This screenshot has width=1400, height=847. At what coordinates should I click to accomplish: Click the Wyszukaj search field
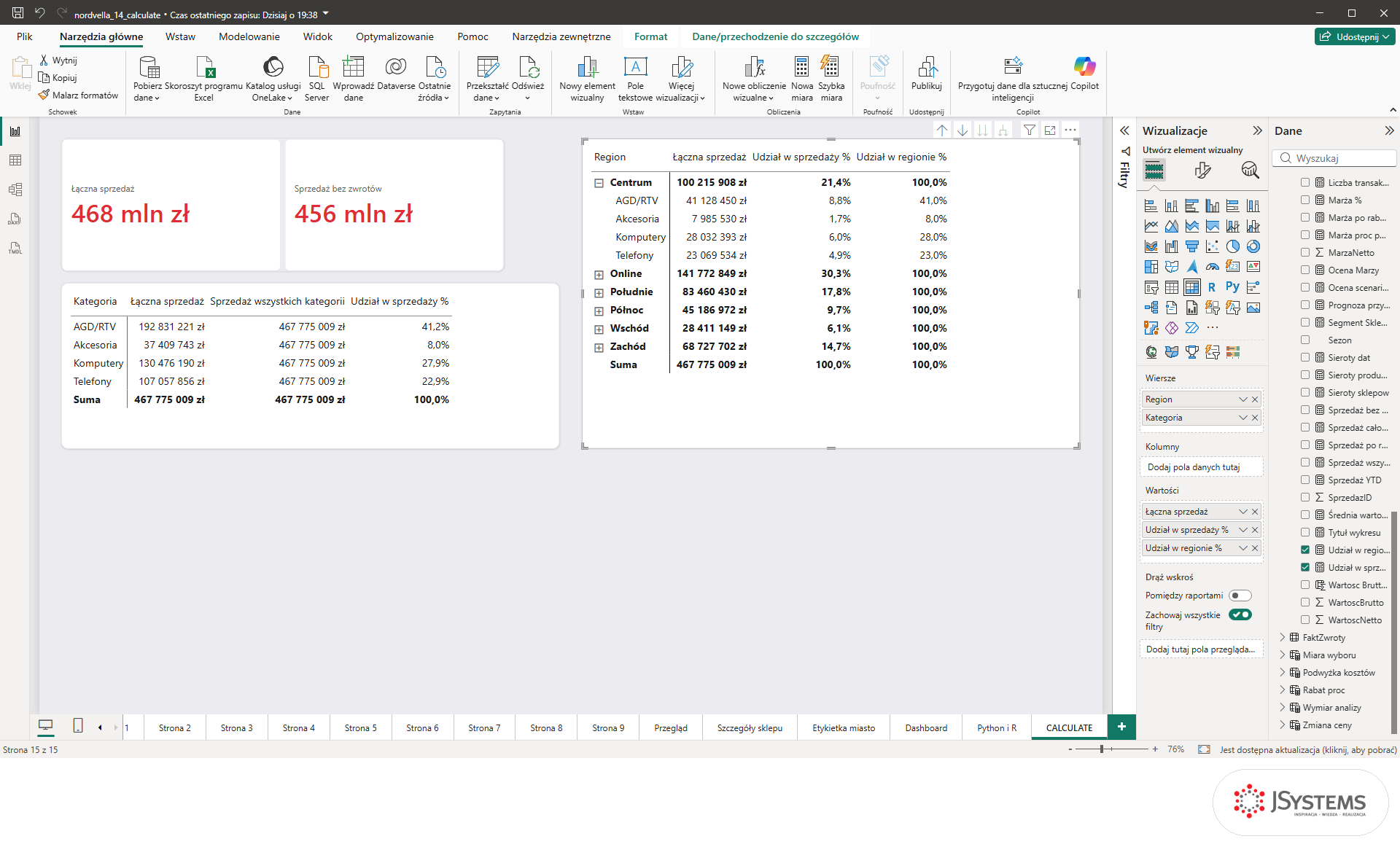tap(1334, 158)
